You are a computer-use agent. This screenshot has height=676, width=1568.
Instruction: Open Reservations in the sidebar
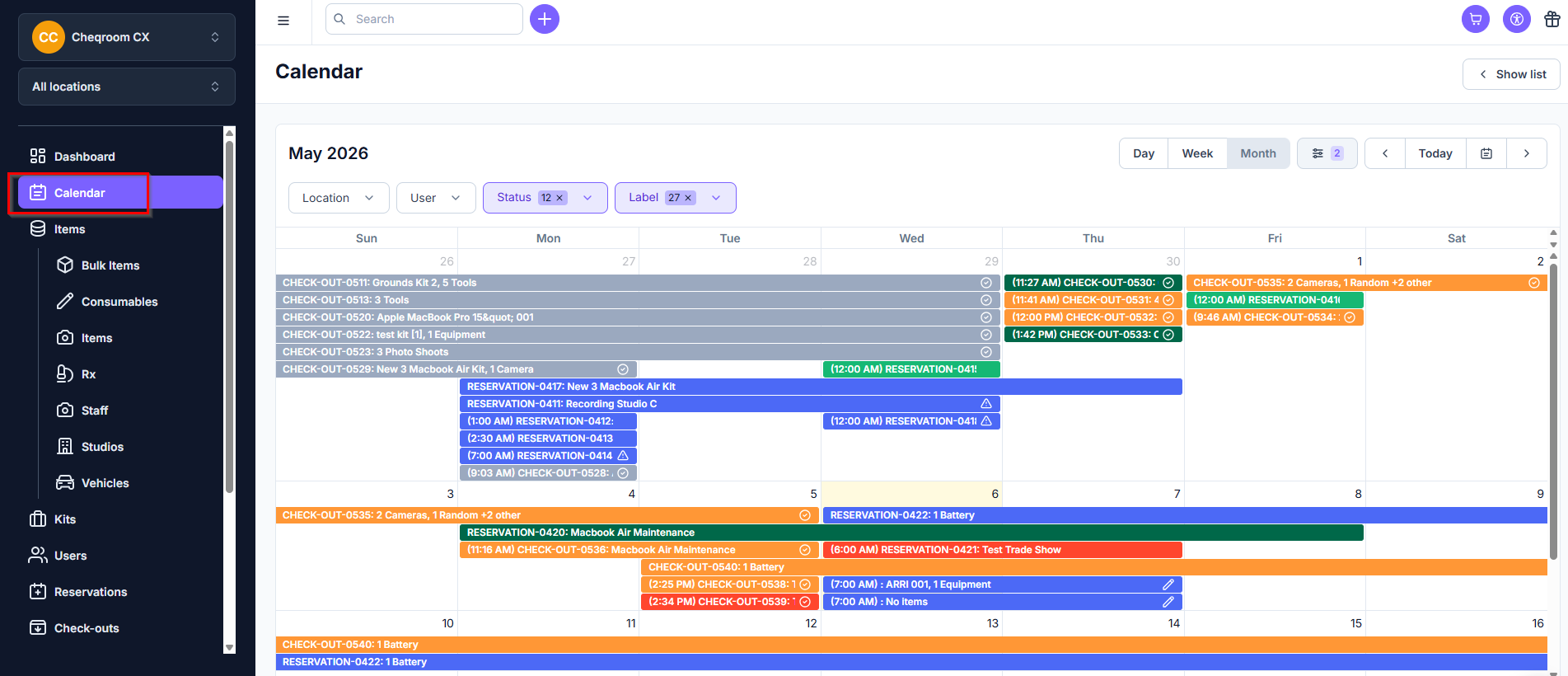(91, 592)
